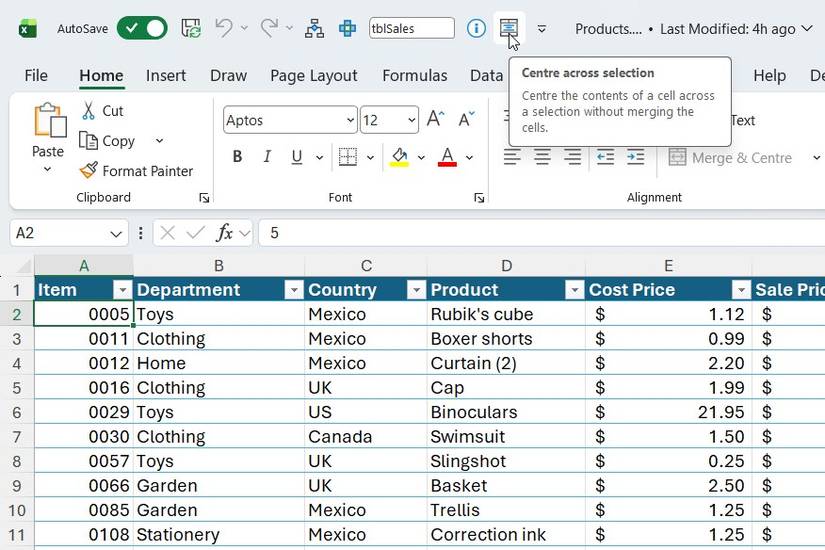Open the Page Layout tab
Image resolution: width=825 pixels, height=550 pixels.
pos(314,75)
